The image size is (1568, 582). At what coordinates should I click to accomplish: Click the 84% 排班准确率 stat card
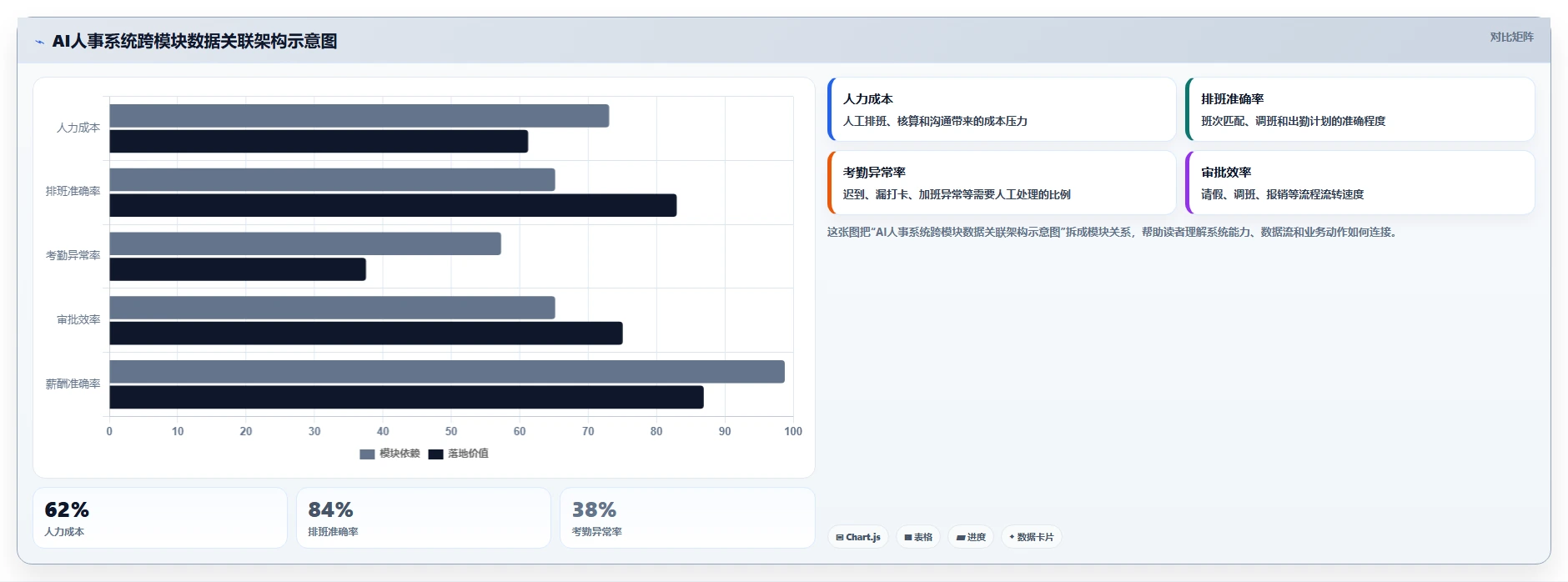(424, 518)
